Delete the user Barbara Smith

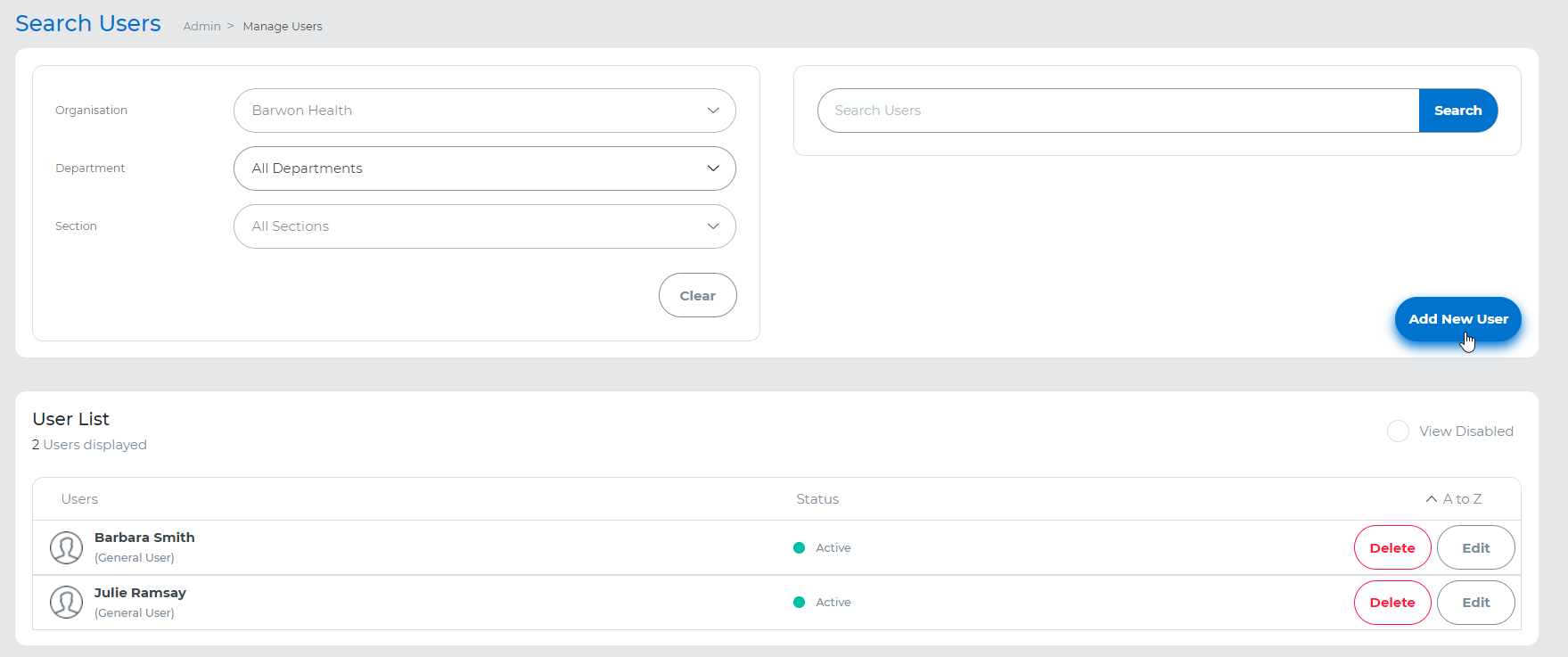click(1392, 547)
